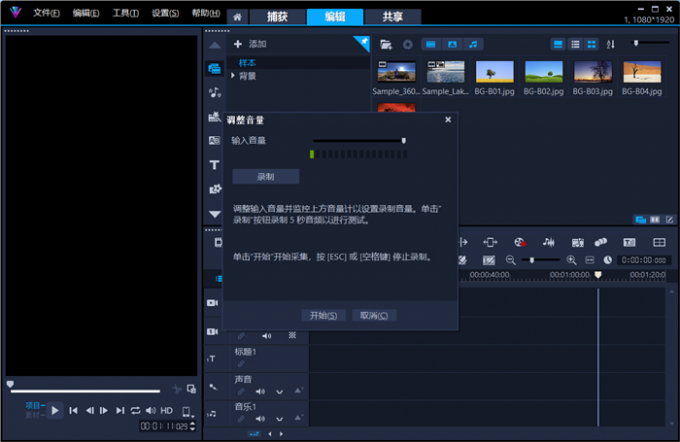Image resolution: width=680 pixels, height=442 pixels.
Task: Open the preview device size dropdown
Action: (x=186, y=412)
